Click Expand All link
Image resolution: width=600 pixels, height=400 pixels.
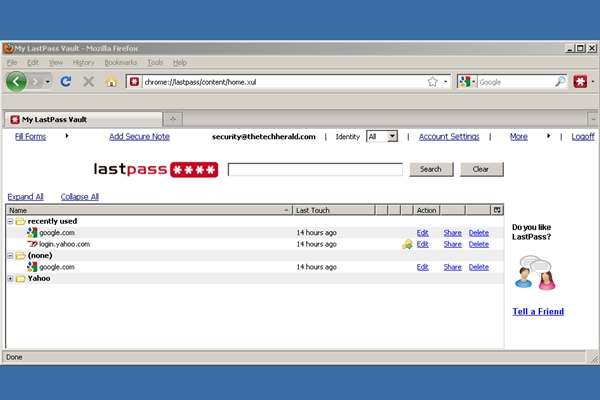point(25,197)
